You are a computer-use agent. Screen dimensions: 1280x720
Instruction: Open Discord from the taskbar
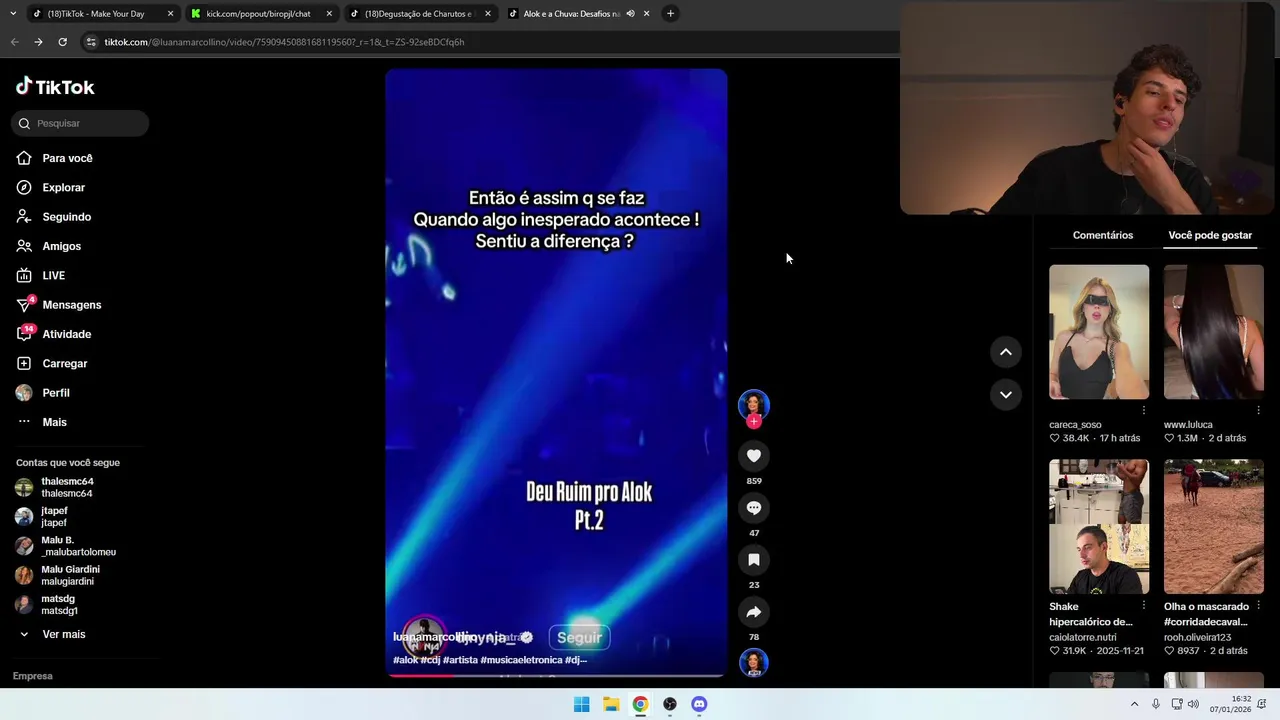(699, 704)
